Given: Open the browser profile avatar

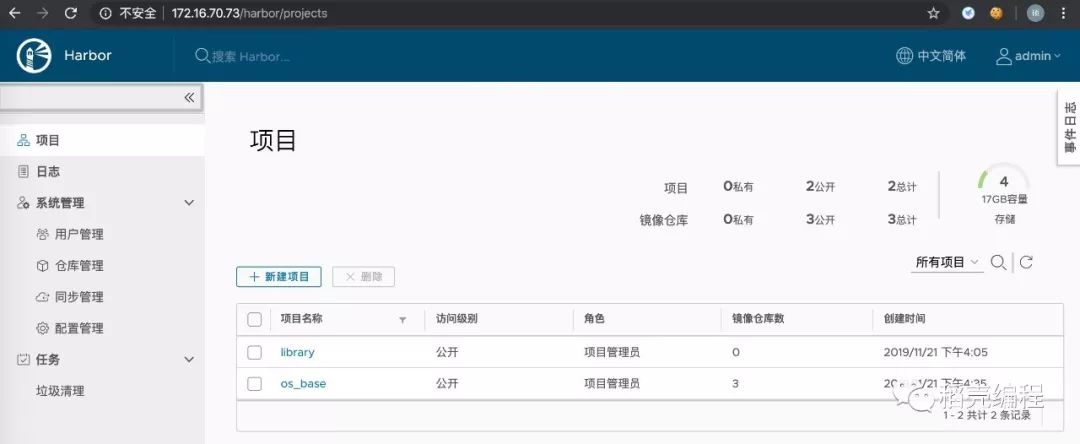Looking at the screenshot, I should 1035,13.
